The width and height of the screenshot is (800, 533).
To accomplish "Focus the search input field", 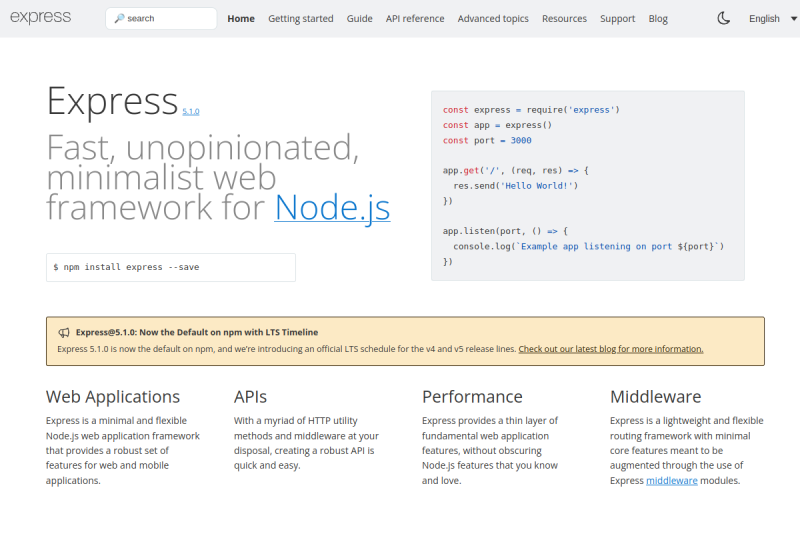I will click(x=161, y=18).
